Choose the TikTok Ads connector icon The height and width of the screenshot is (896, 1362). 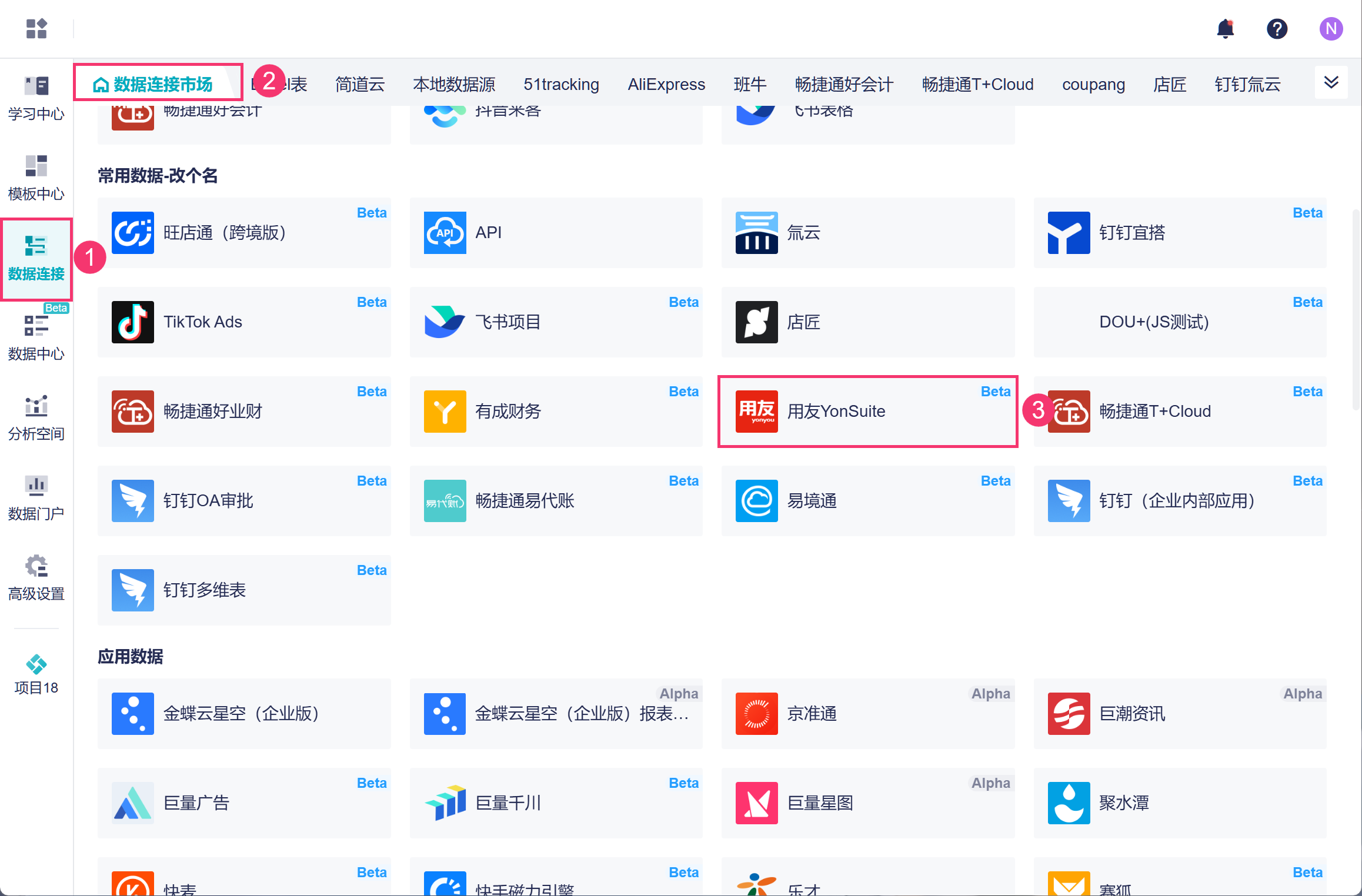point(133,322)
